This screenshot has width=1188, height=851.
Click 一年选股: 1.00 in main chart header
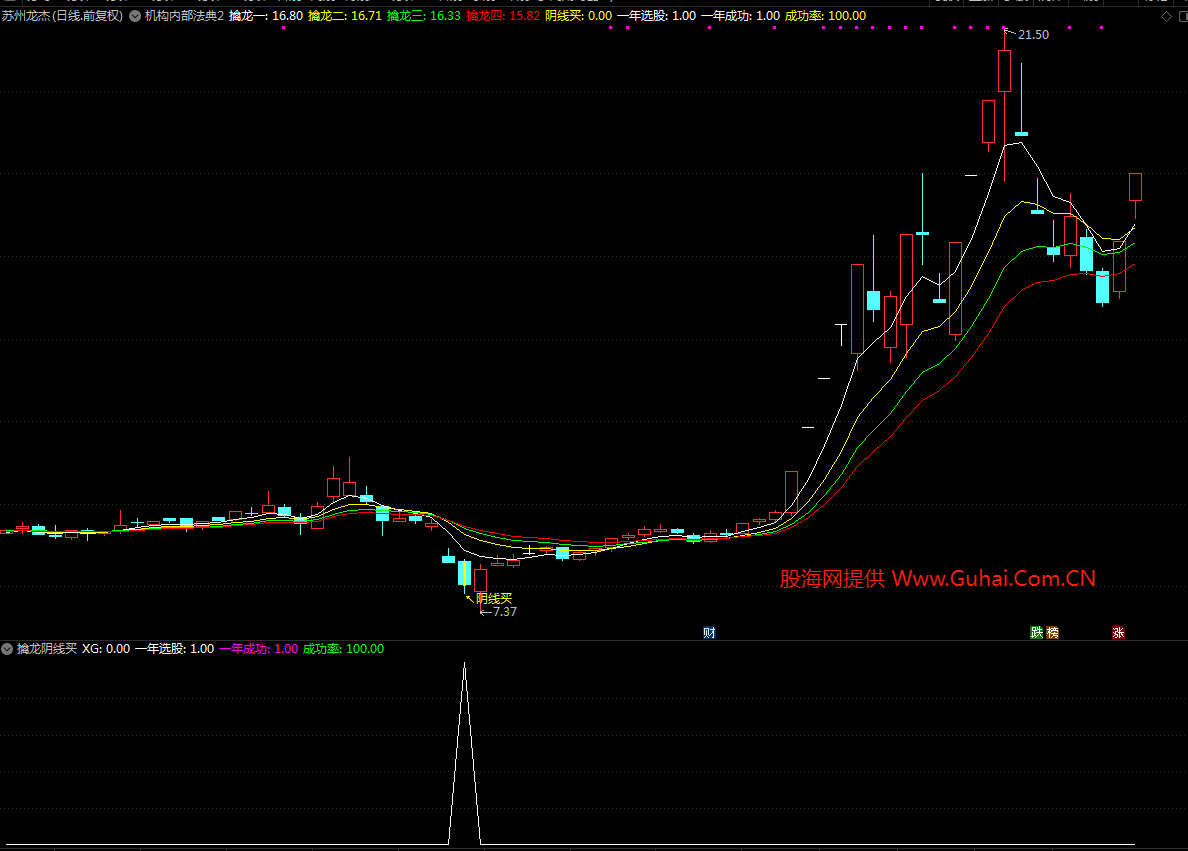pyautogui.click(x=656, y=16)
